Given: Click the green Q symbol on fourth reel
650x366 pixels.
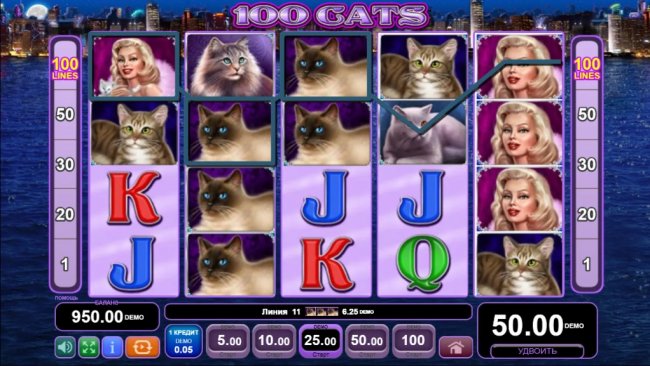Looking at the screenshot, I should 423,264.
